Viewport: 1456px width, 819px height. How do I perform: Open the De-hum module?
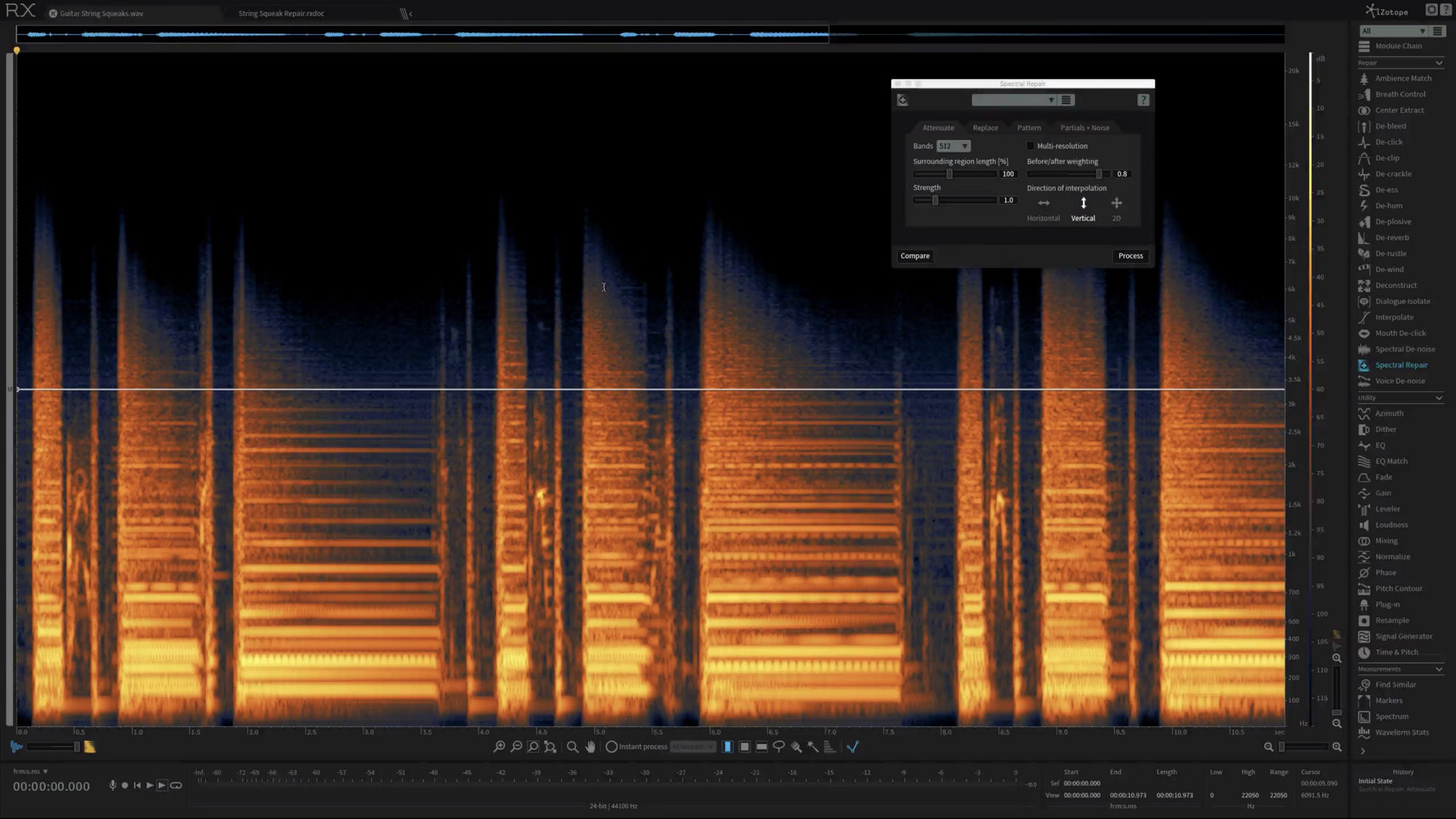(x=1388, y=206)
